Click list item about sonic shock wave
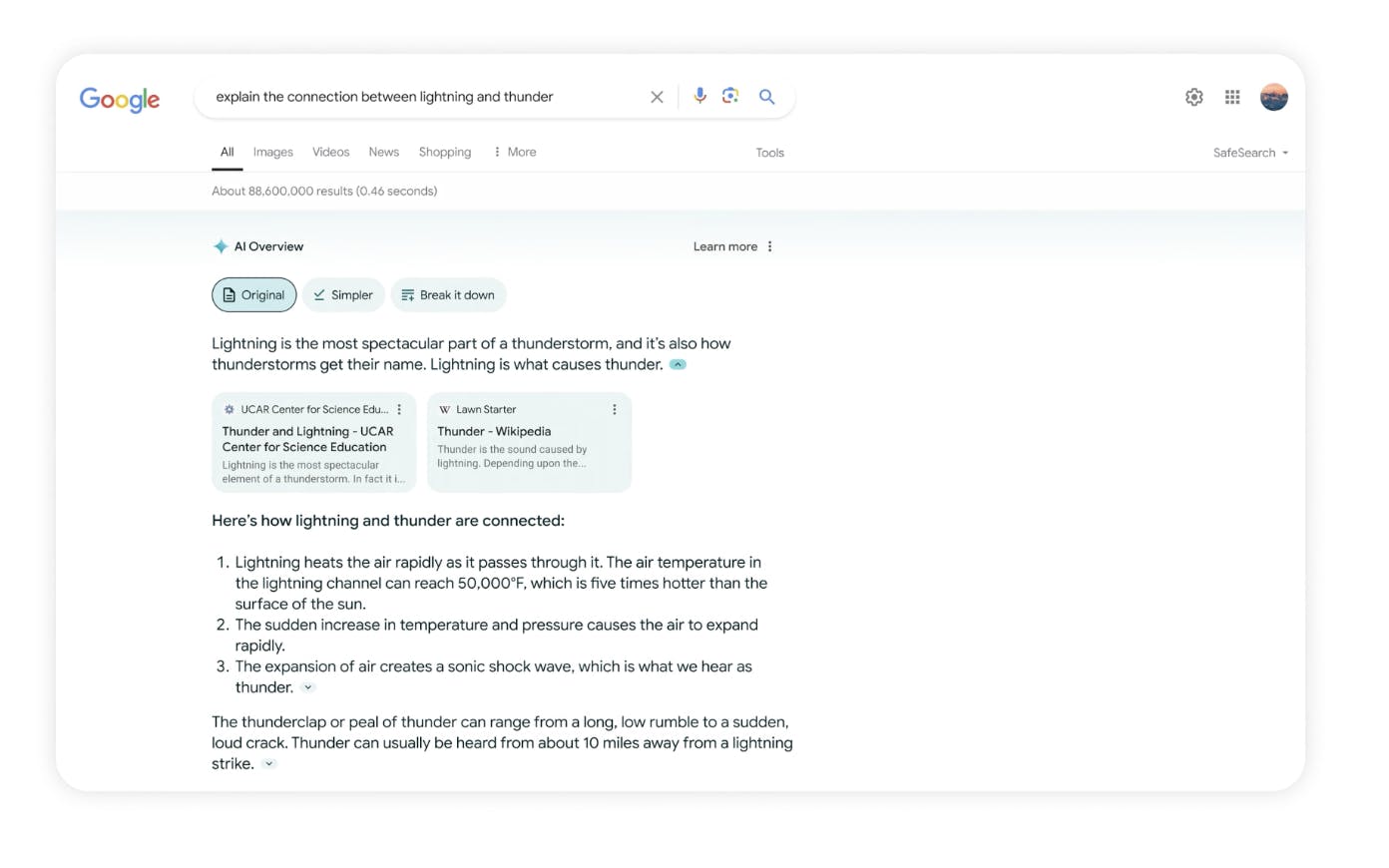 click(493, 676)
